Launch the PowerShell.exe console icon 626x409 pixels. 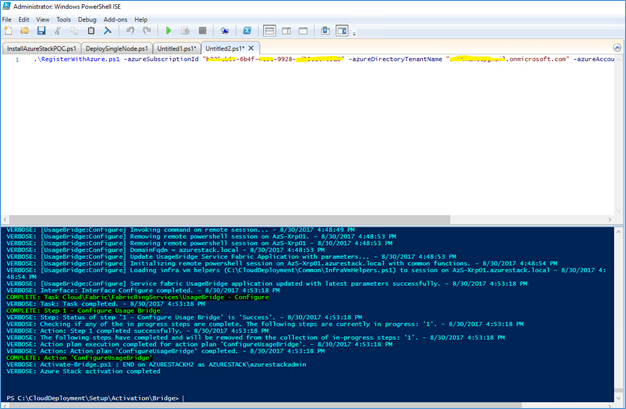[247, 31]
